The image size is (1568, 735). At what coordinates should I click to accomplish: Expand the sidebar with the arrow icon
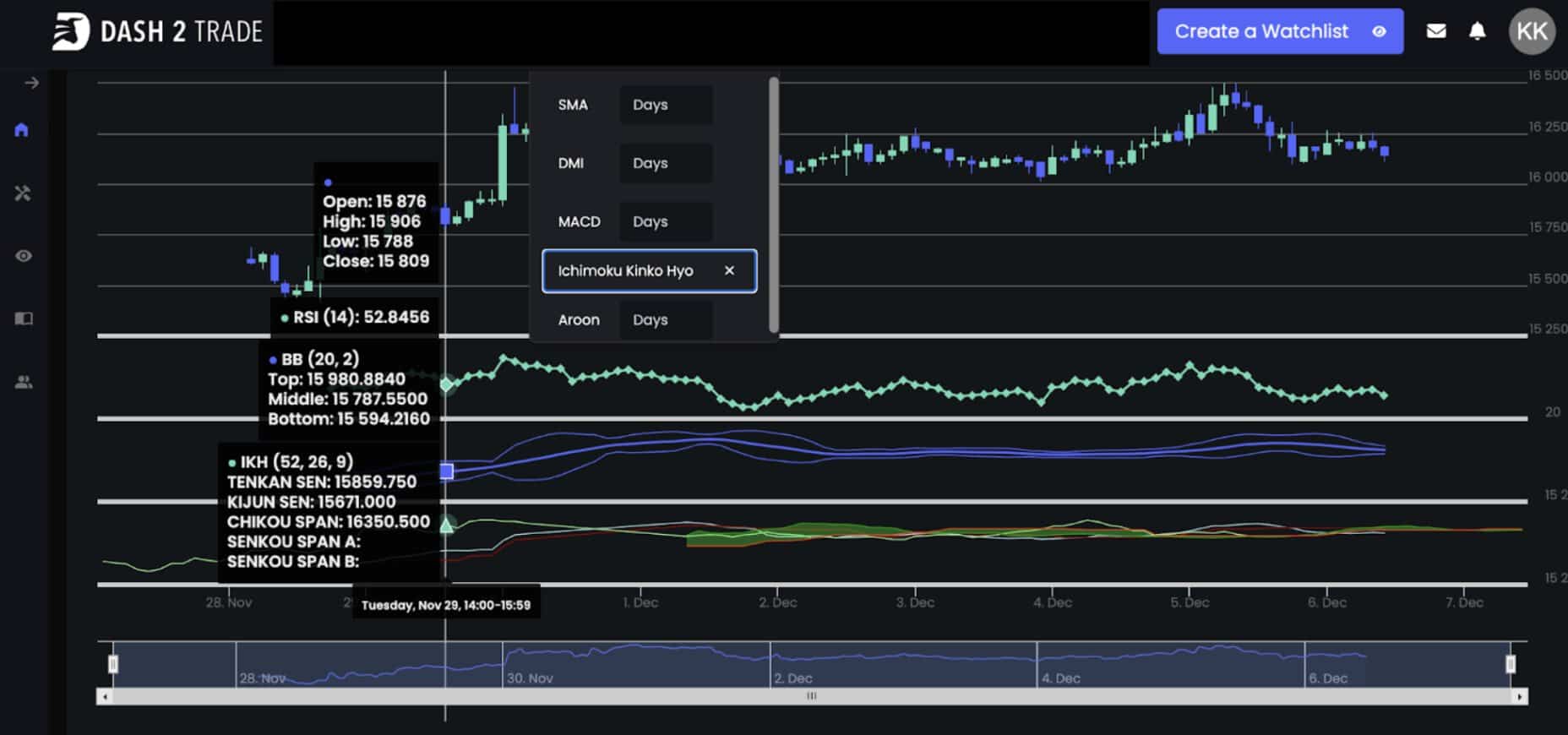32,83
